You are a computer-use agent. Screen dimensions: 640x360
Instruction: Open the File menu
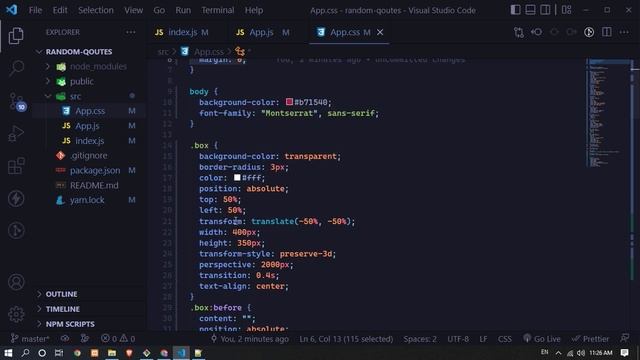(35, 10)
